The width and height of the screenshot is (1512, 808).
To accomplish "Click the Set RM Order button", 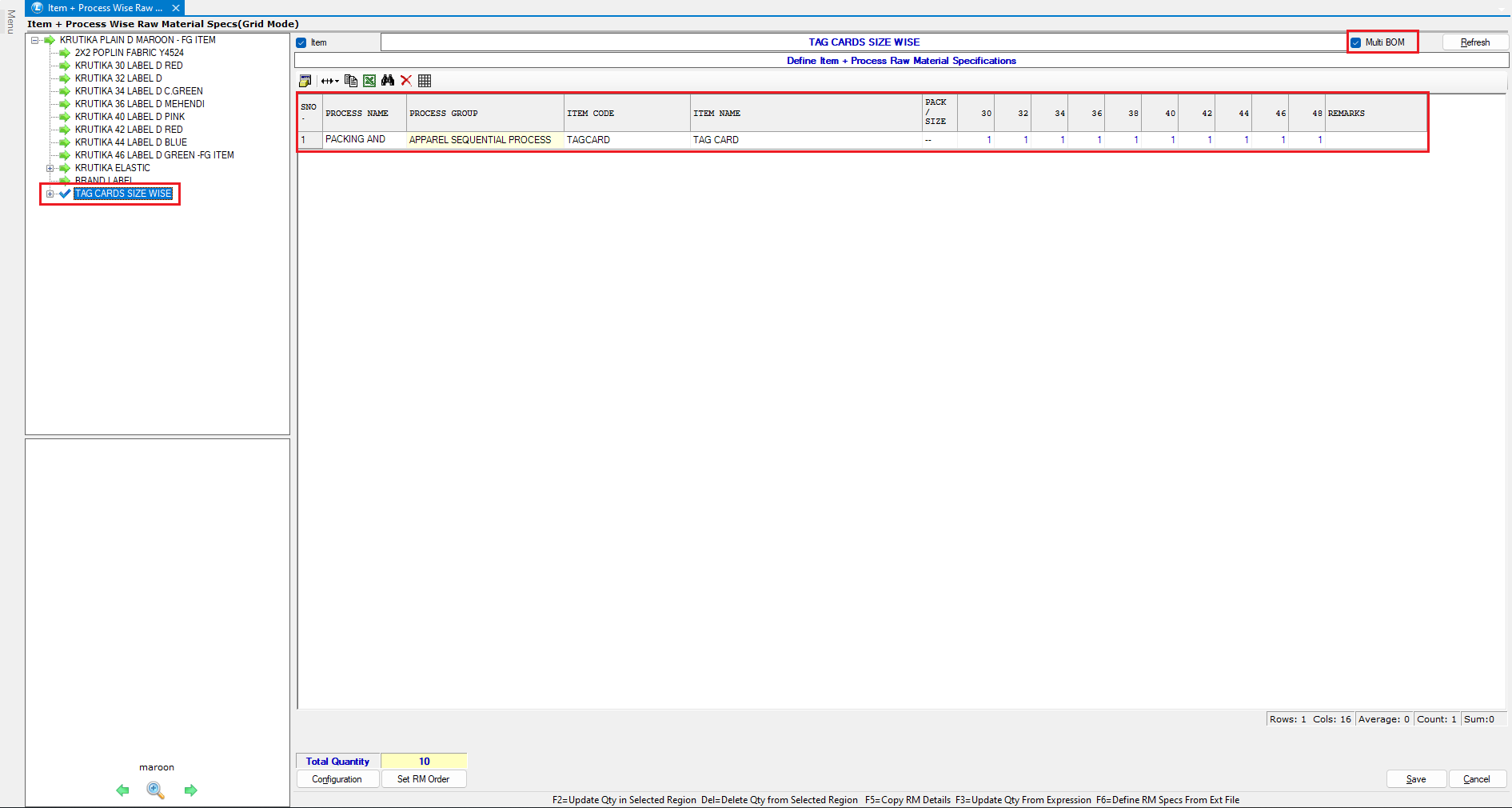I will click(x=423, y=779).
